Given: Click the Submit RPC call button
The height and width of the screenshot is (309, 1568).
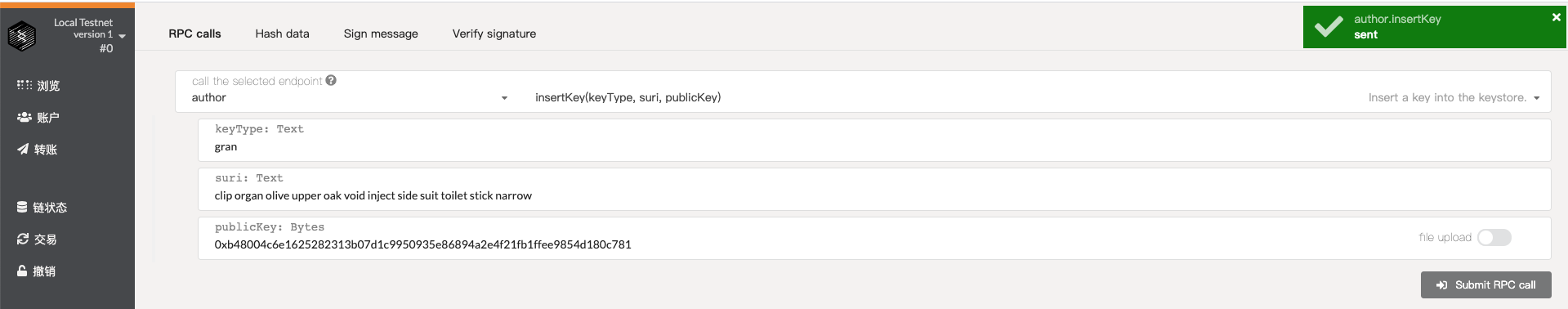Looking at the screenshot, I should (1485, 284).
